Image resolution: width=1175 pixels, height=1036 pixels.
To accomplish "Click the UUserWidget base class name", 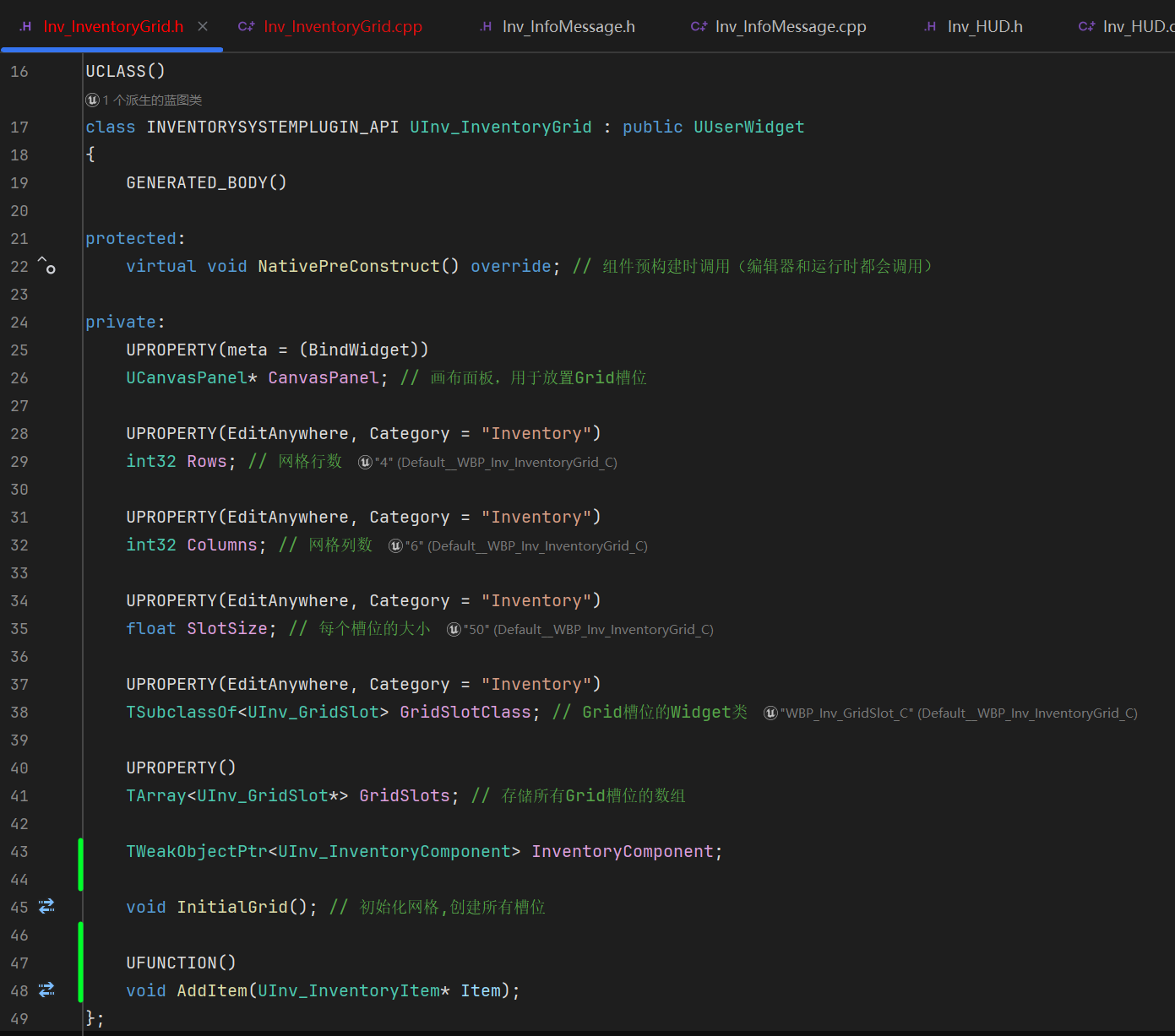I will click(749, 127).
